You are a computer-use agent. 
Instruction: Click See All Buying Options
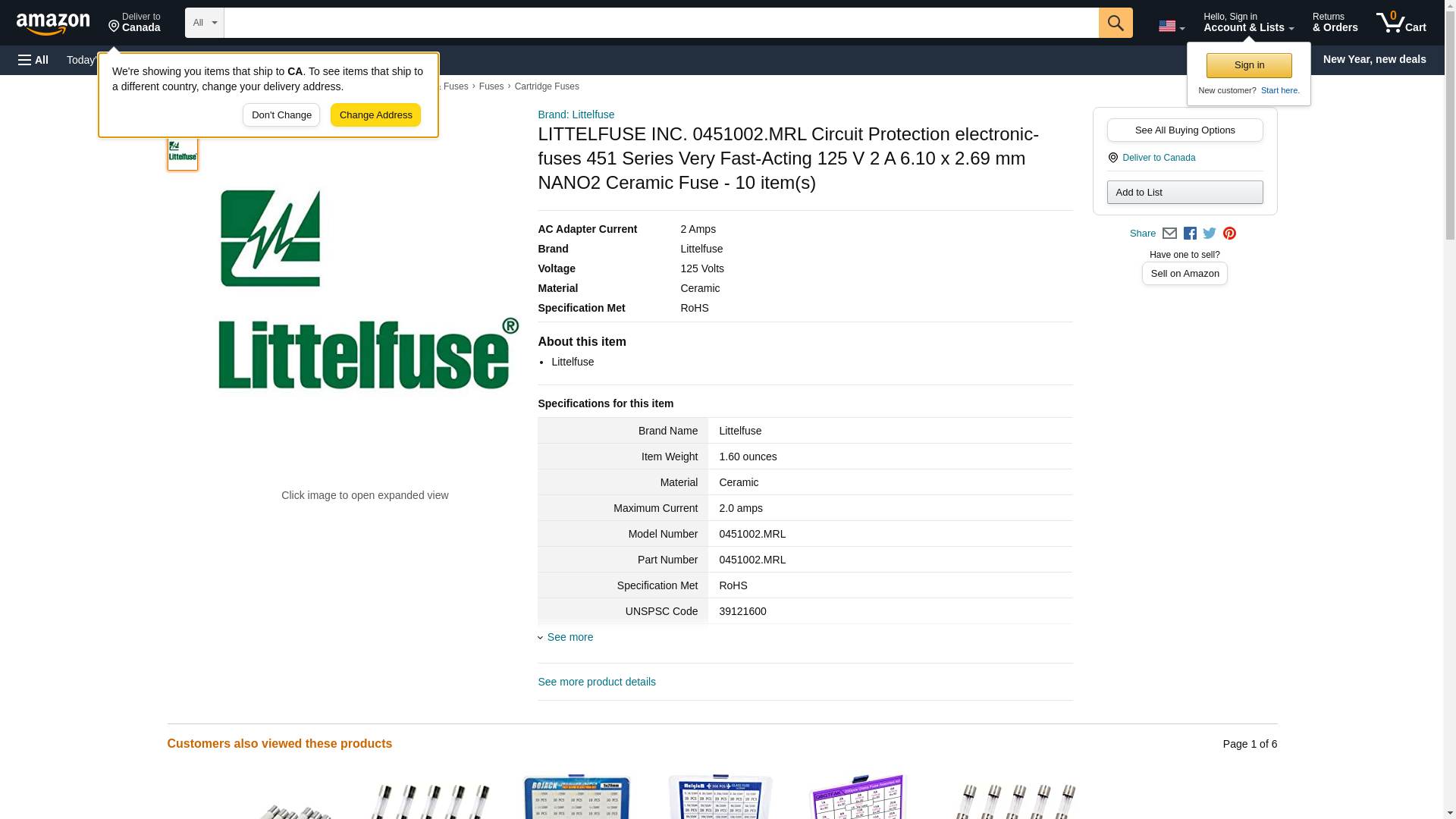point(1185,130)
